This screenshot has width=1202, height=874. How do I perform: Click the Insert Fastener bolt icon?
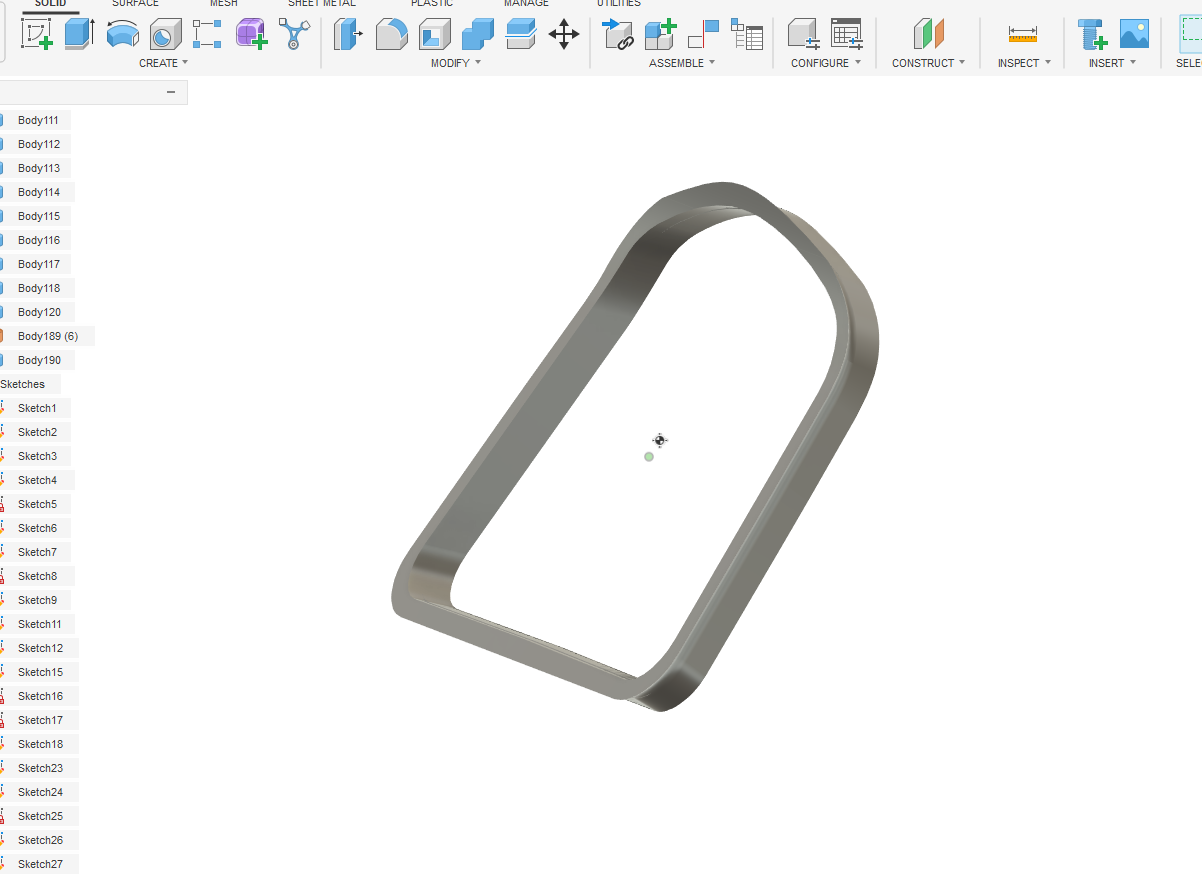(1092, 34)
